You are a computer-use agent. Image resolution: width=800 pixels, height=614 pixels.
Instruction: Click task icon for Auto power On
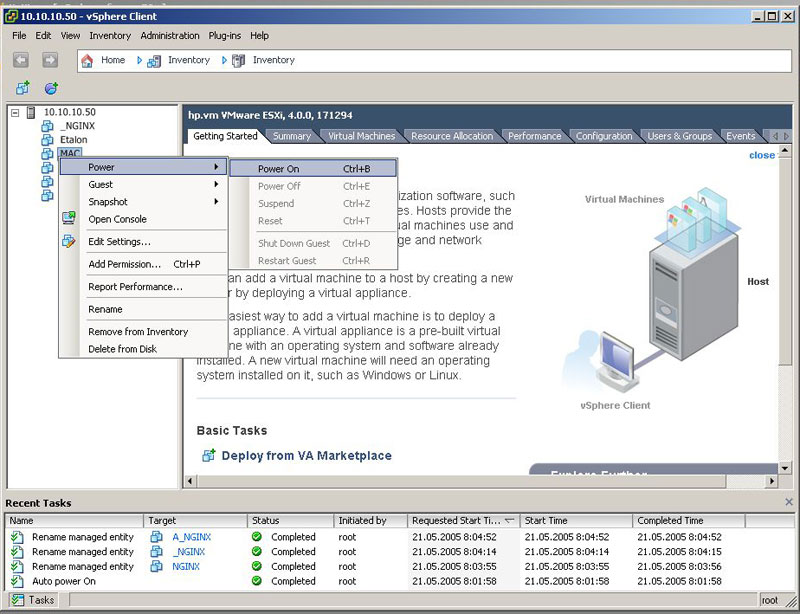click(x=17, y=581)
